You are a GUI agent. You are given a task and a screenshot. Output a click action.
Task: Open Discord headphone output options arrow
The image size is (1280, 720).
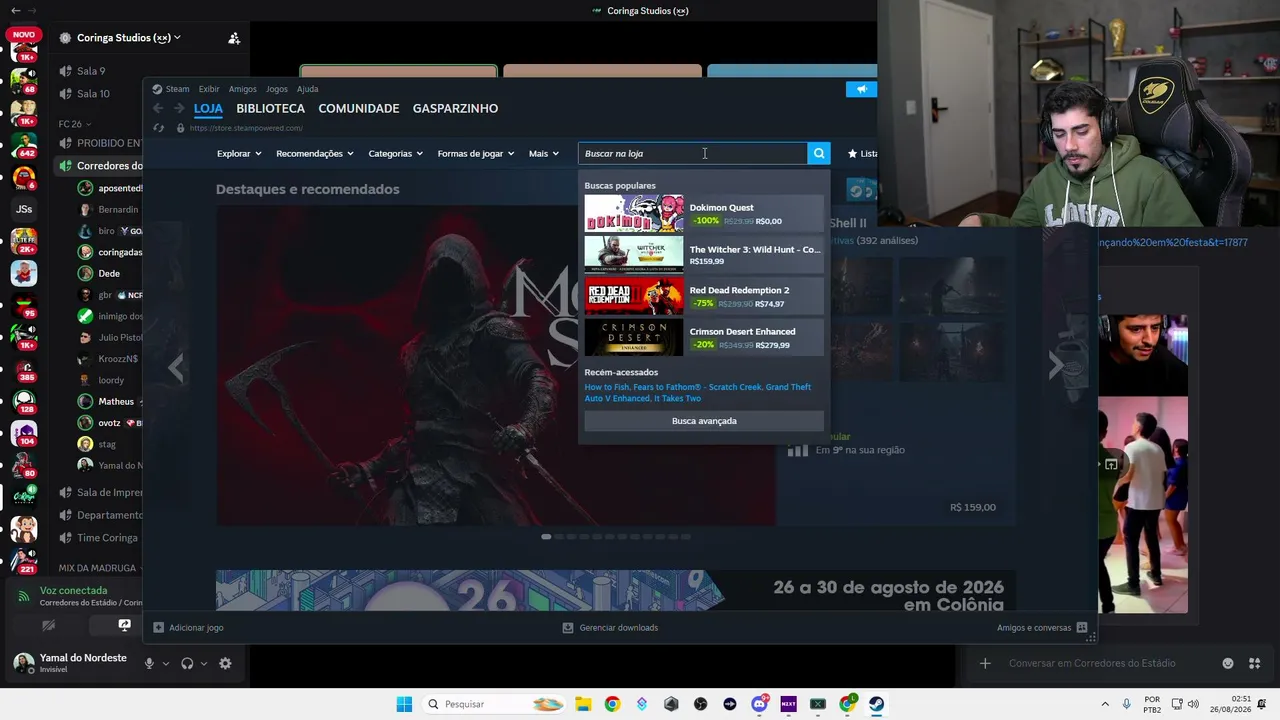pyautogui.click(x=204, y=663)
